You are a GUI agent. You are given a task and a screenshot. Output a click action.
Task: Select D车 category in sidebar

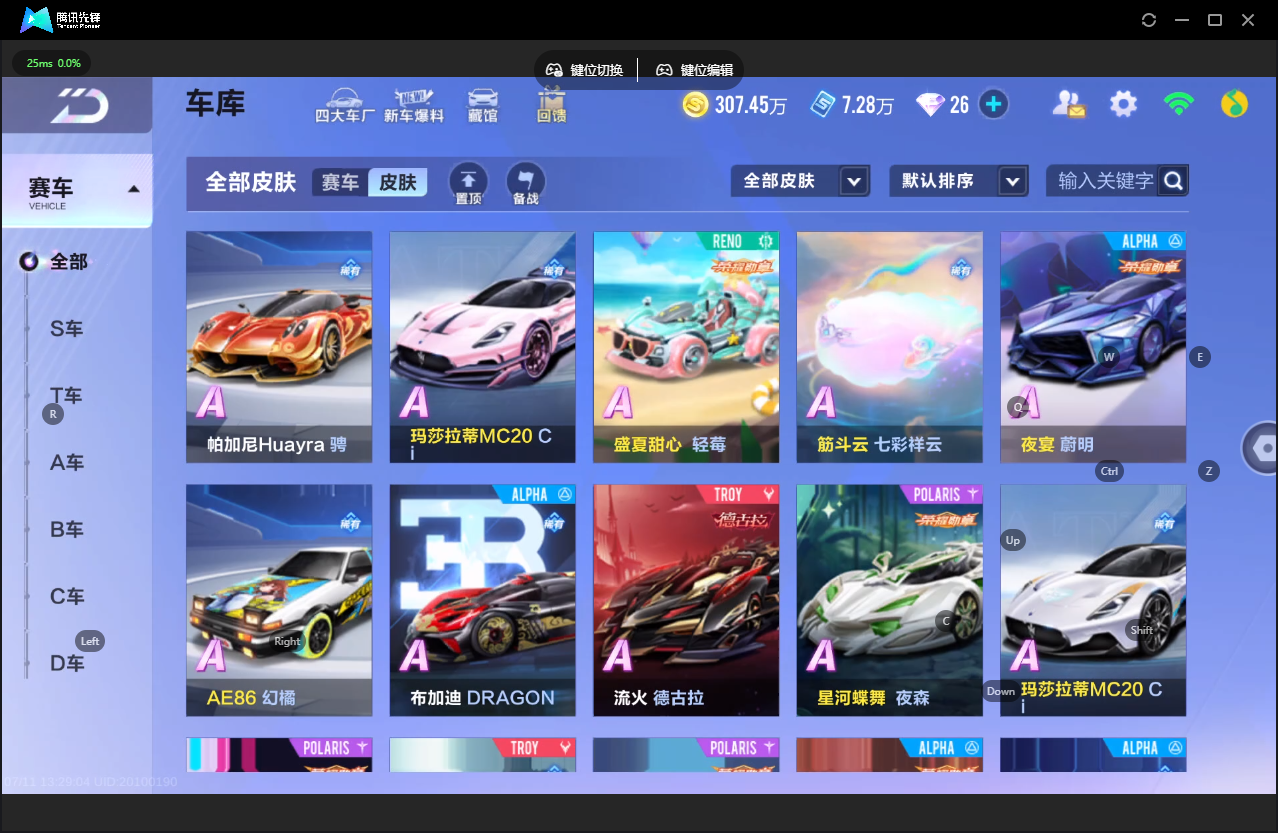66,663
